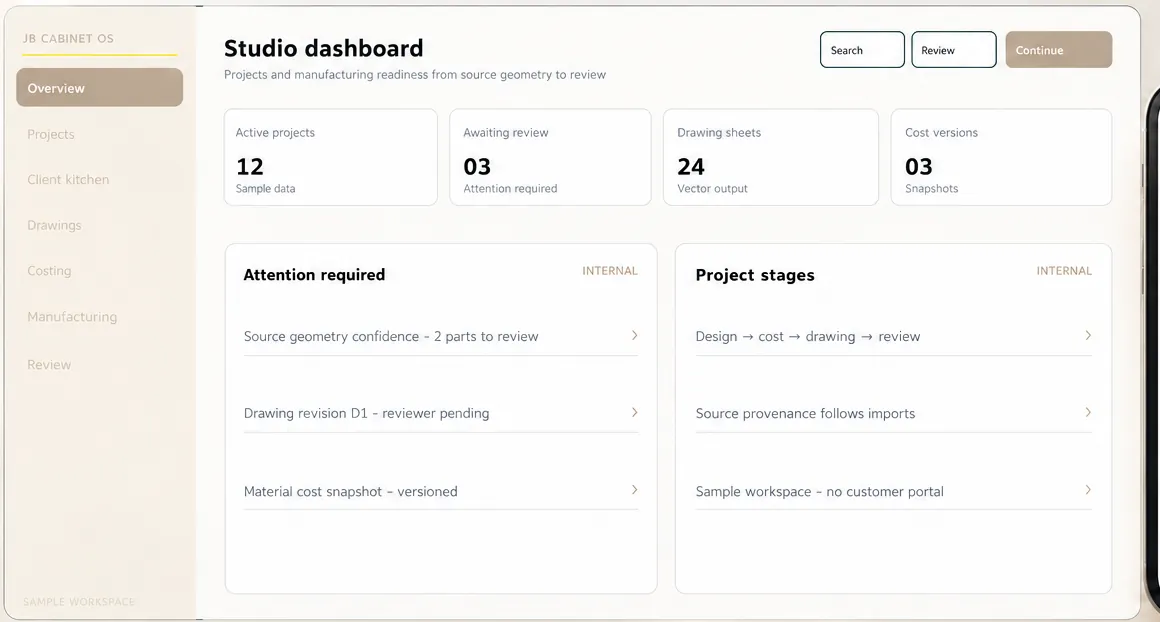Open the Active projects card showing 12
Viewport: 1160px width, 622px height.
coord(331,158)
